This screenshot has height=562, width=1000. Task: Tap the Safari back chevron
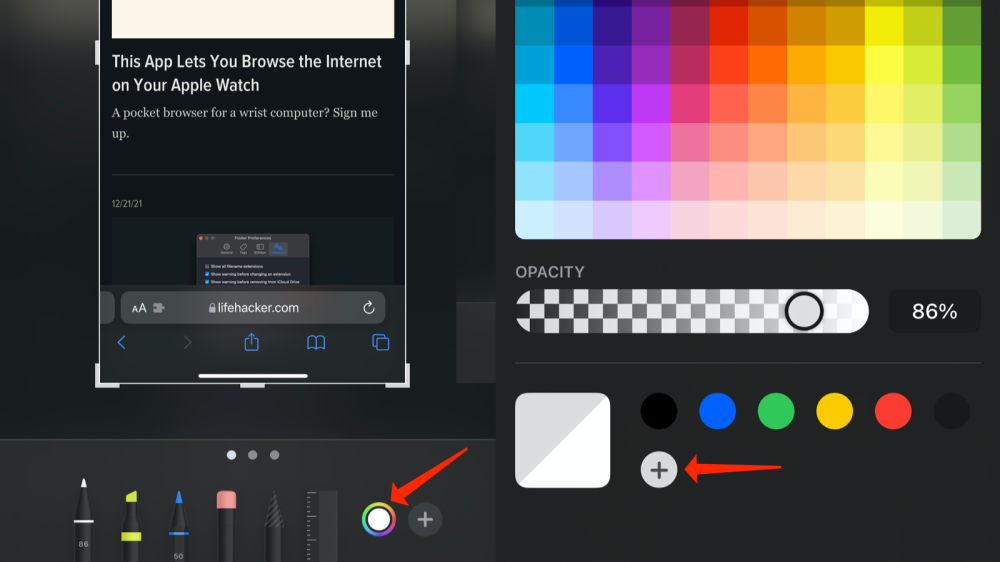coord(122,342)
